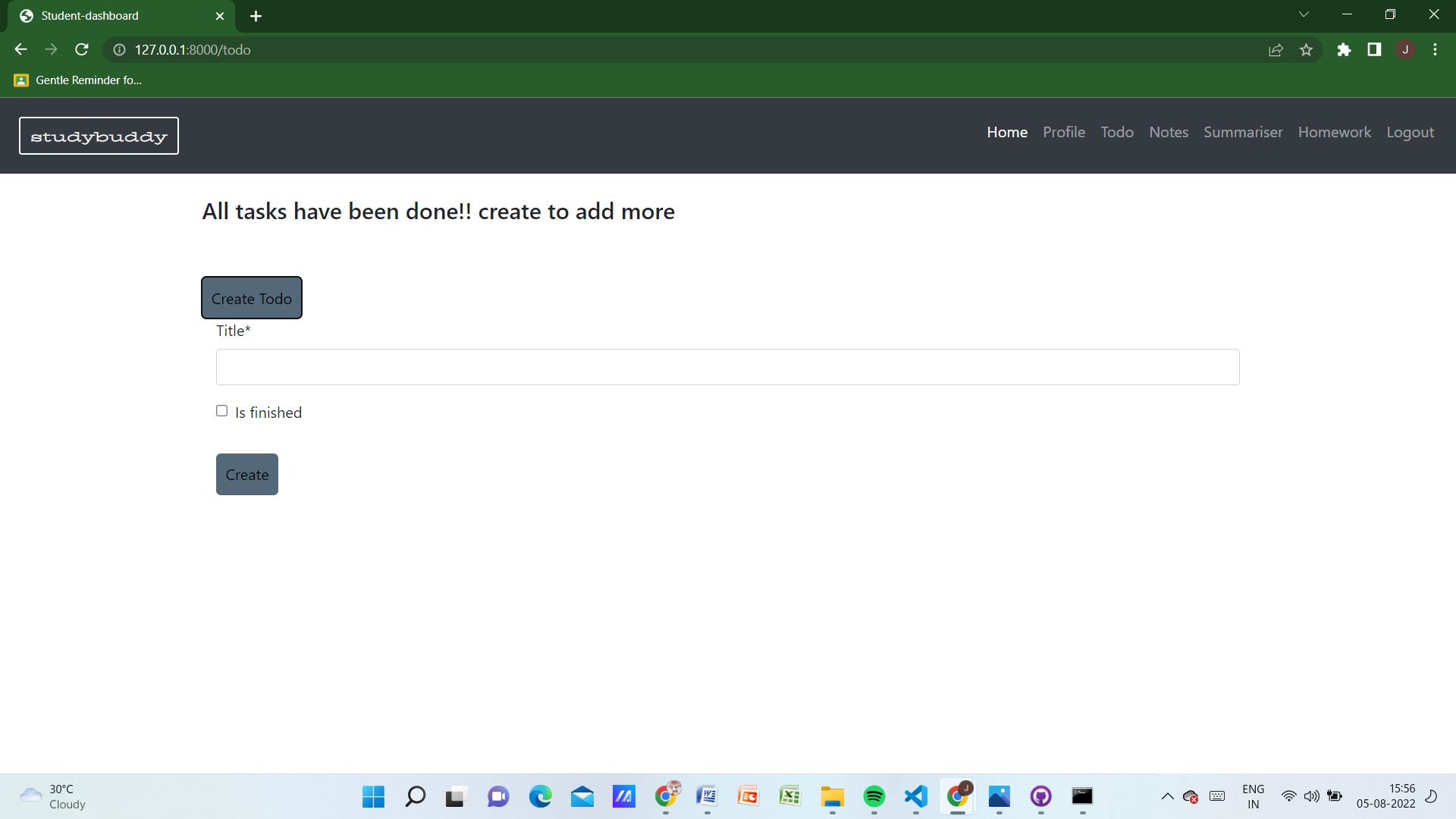This screenshot has height=819, width=1456.
Task: Close the Student-dashboard tab
Action: pos(220,16)
